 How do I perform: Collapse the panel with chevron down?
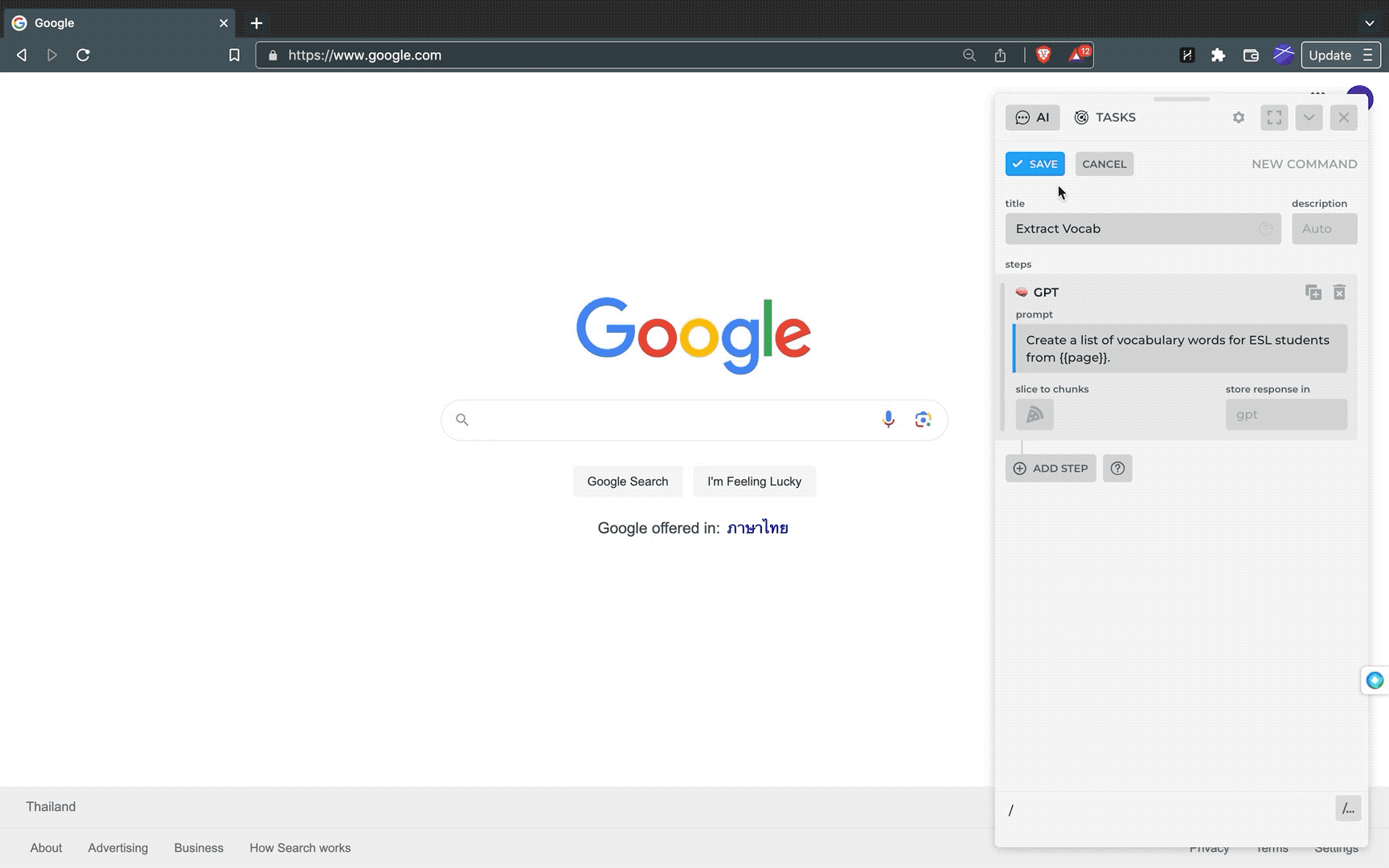click(1309, 117)
